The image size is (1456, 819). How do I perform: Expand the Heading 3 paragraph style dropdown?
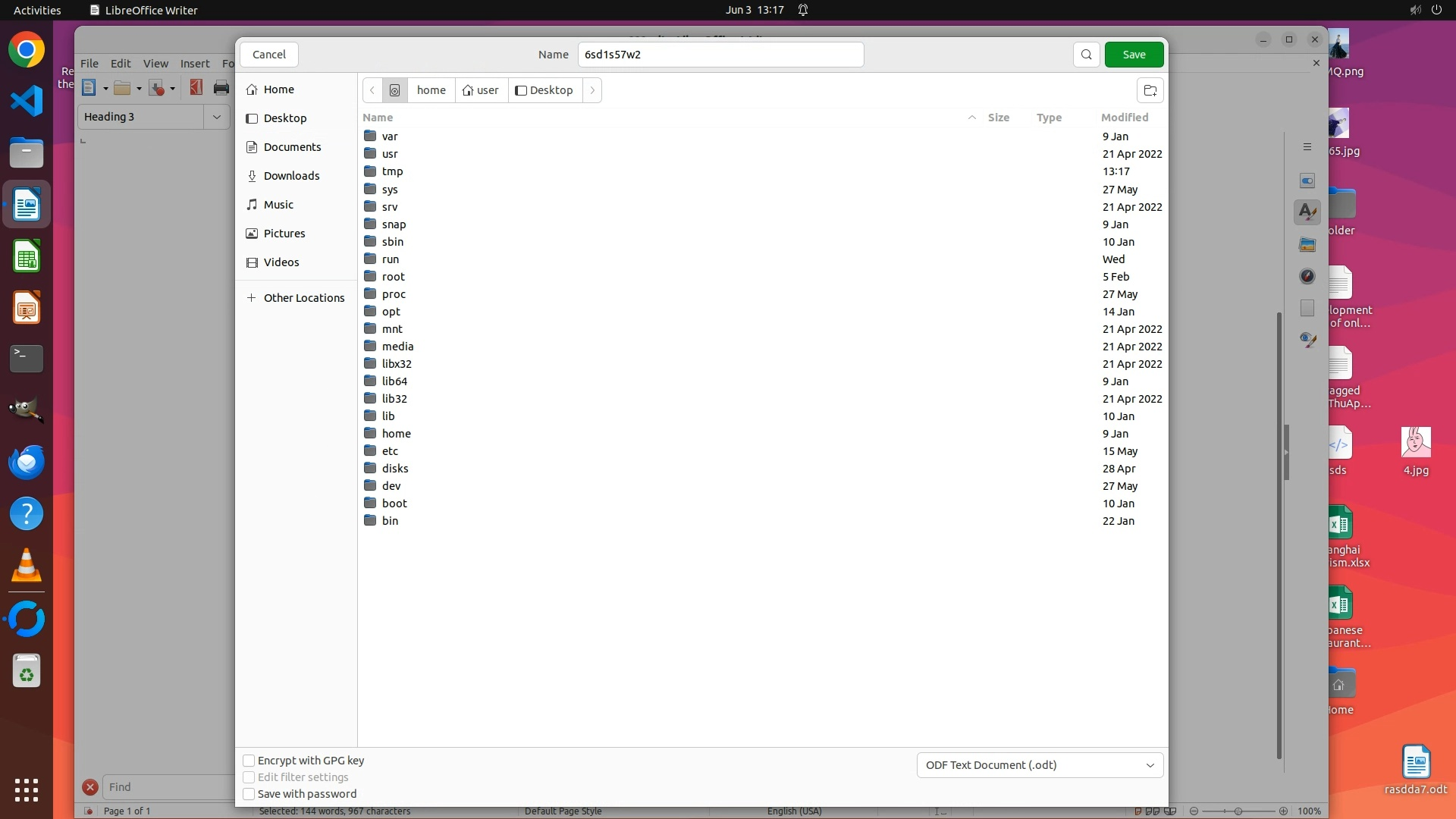(x=217, y=117)
